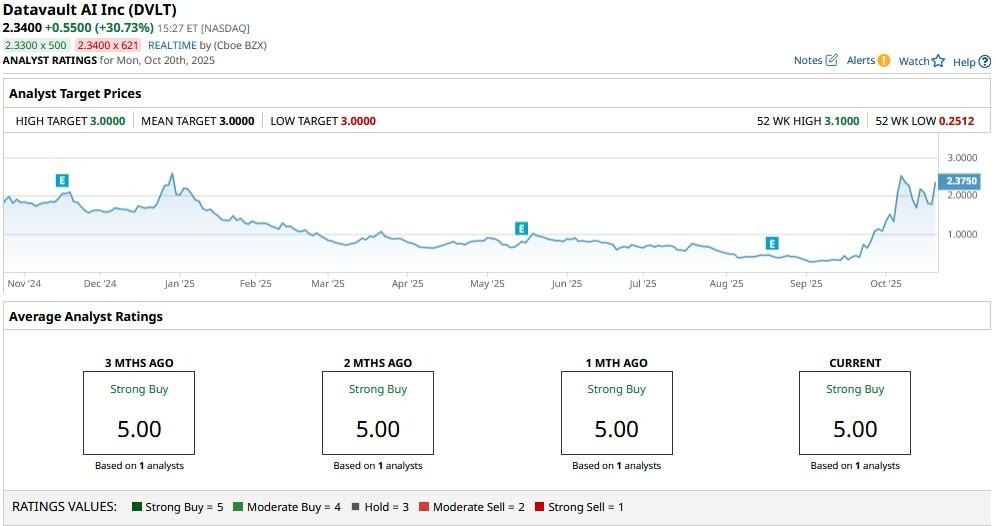This screenshot has height=526, width=996.
Task: Click the Hold gray legend swatch
Action: (355, 507)
